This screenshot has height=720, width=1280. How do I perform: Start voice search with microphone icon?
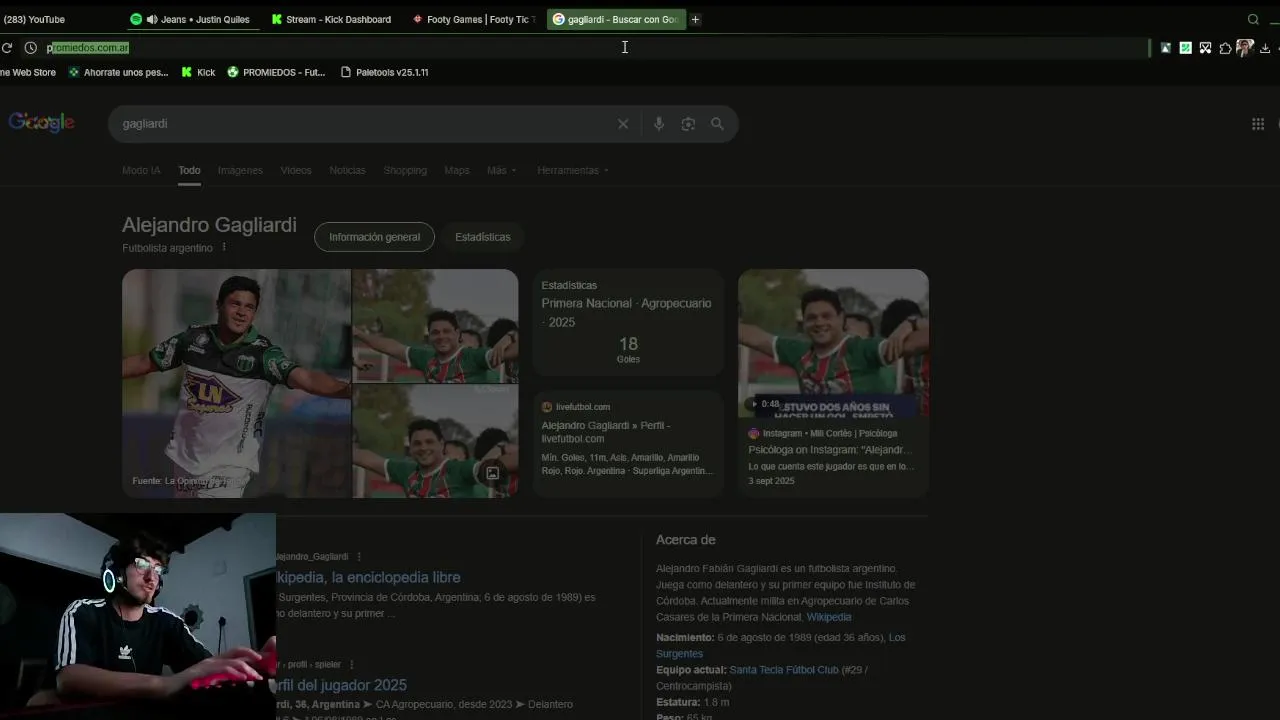(659, 124)
